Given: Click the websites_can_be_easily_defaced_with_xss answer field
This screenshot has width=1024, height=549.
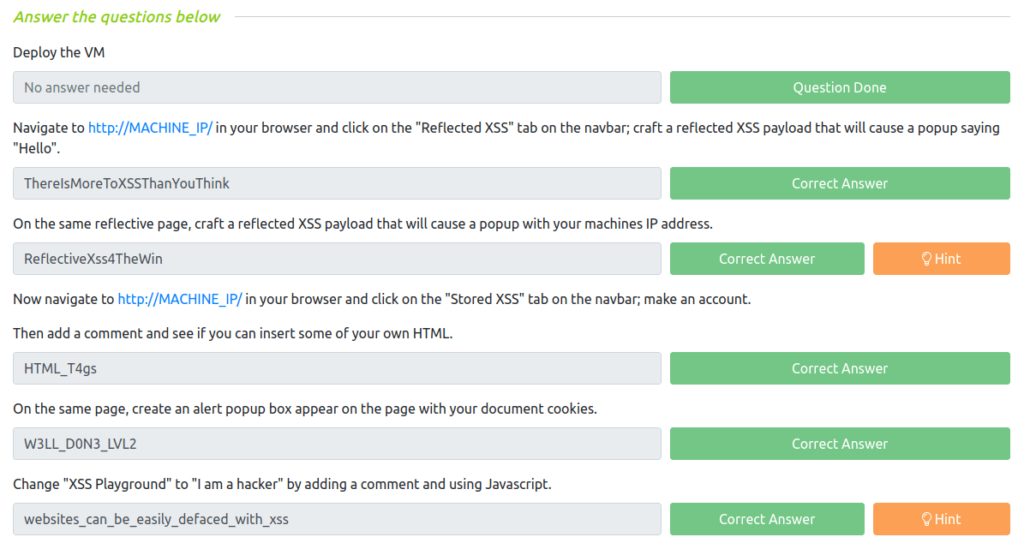Looking at the screenshot, I should point(337,519).
